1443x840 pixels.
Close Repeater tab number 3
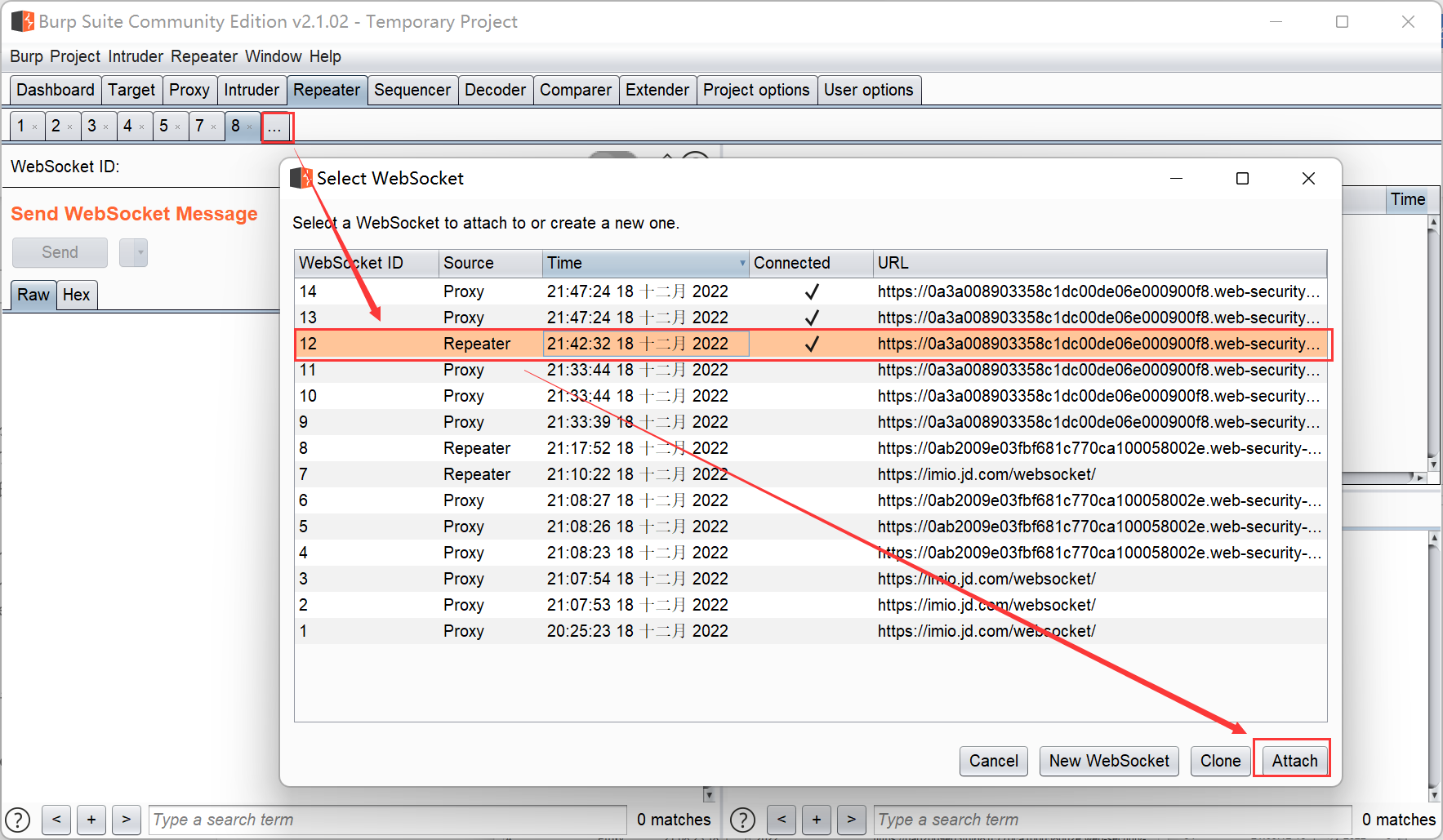click(106, 127)
